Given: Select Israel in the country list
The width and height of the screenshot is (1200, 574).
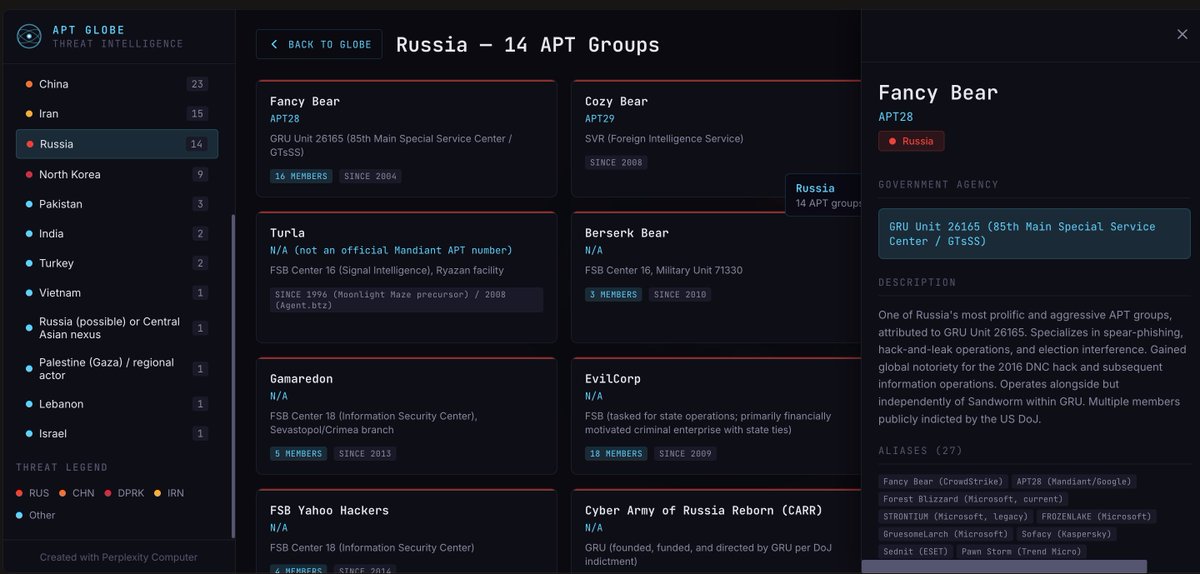Looking at the screenshot, I should (x=117, y=434).
